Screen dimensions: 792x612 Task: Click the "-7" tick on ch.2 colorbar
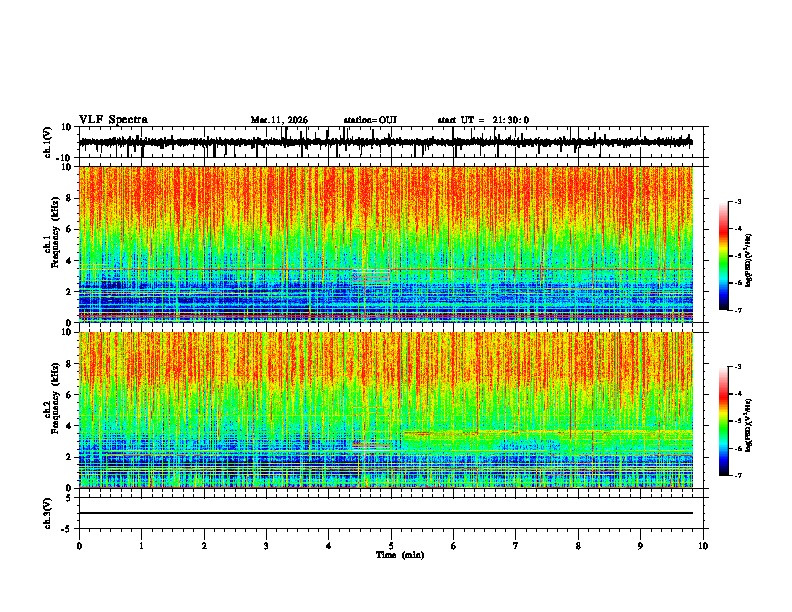click(738, 475)
